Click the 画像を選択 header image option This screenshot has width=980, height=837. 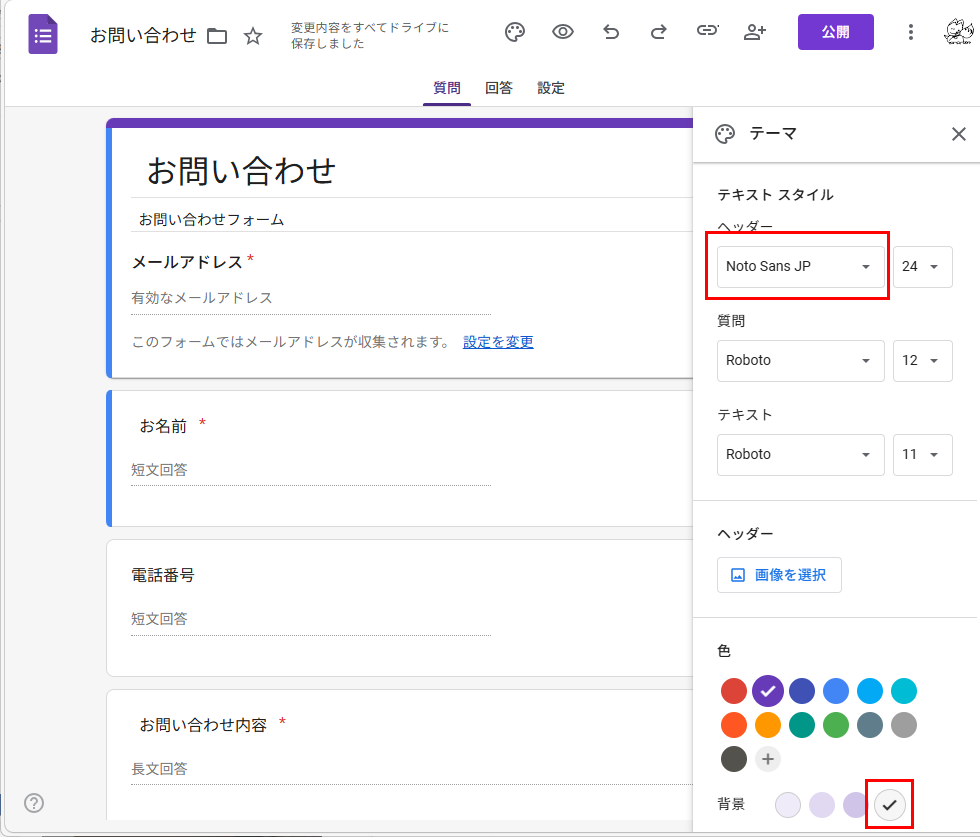[x=779, y=575]
